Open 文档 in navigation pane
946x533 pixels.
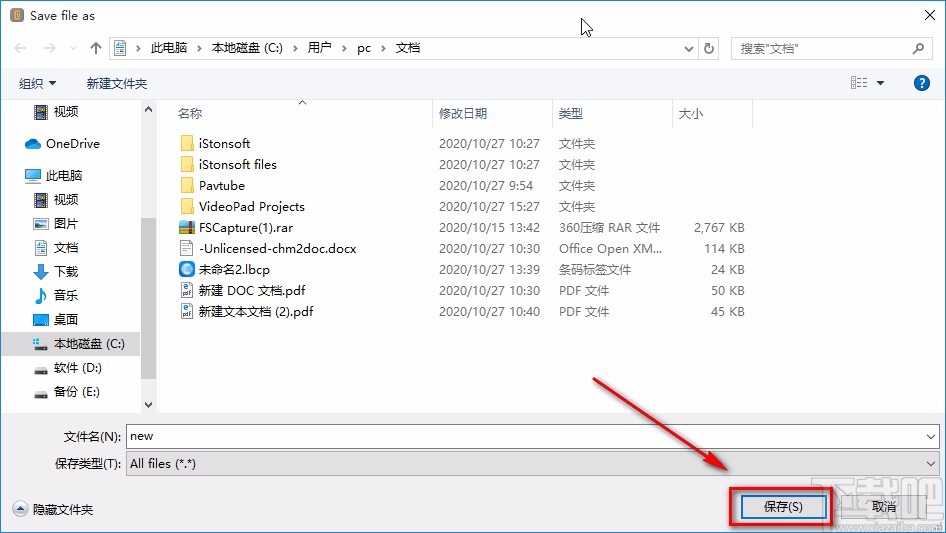[x=56, y=247]
